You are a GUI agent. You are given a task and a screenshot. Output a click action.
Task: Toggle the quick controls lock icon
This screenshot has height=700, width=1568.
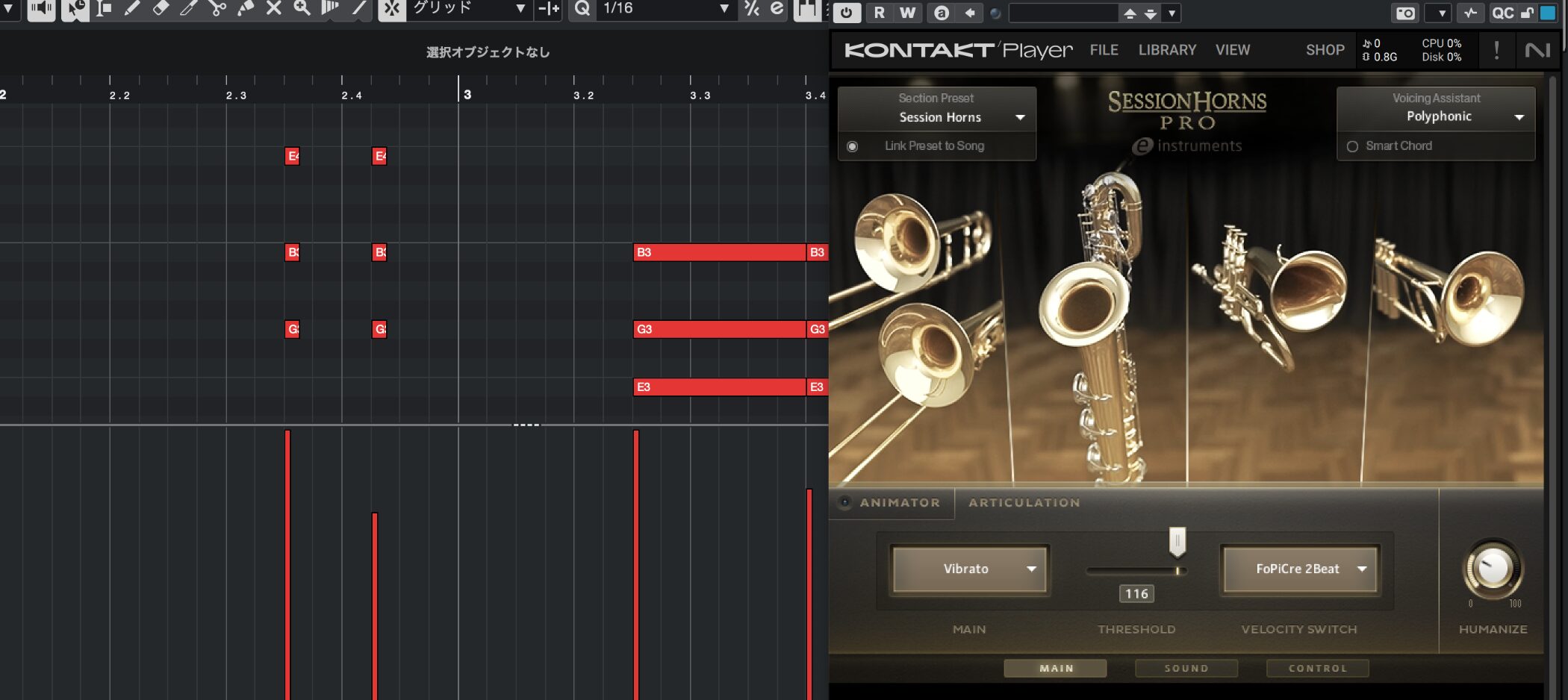pos(1527,13)
